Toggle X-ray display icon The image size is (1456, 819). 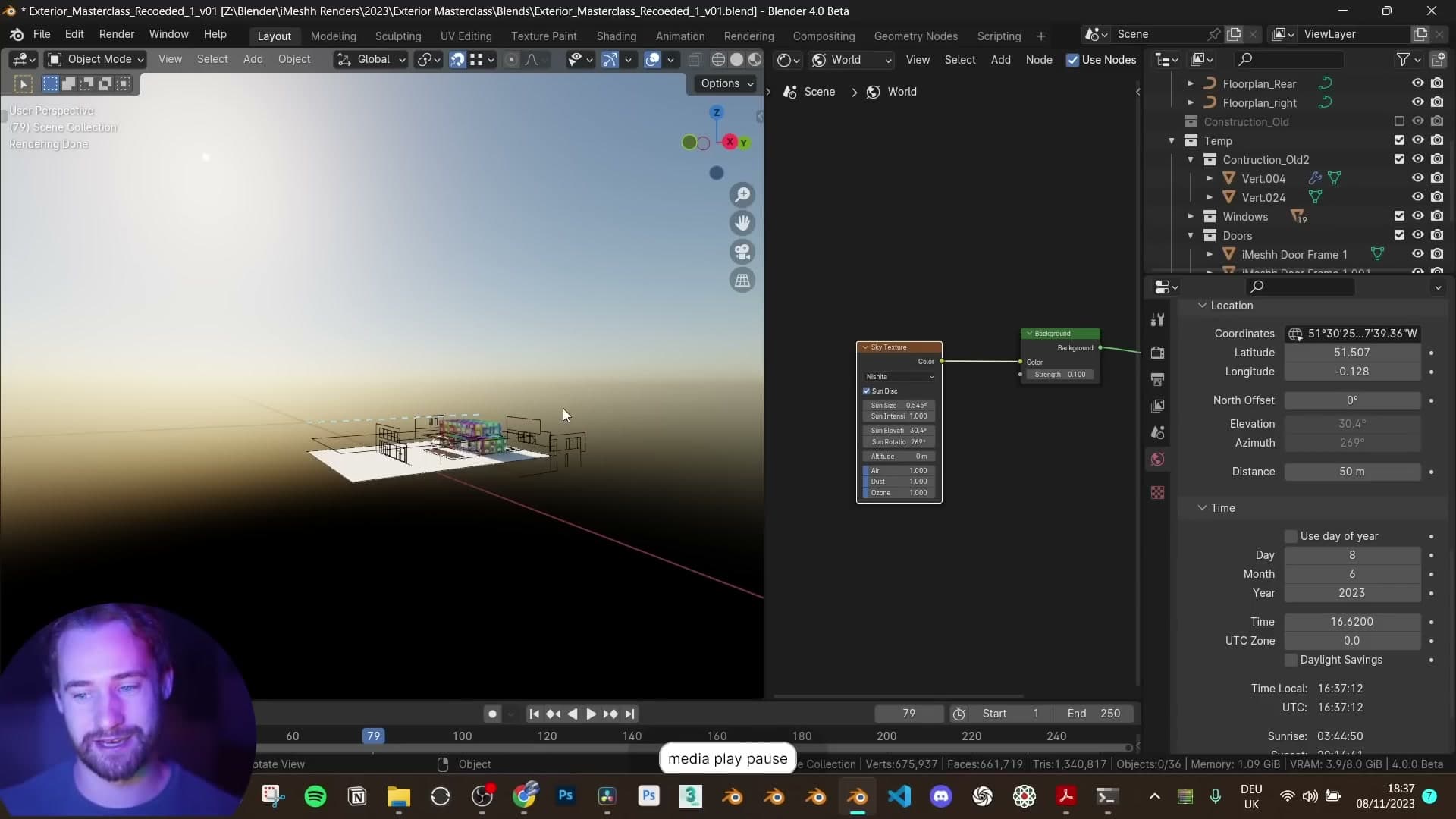[694, 59]
